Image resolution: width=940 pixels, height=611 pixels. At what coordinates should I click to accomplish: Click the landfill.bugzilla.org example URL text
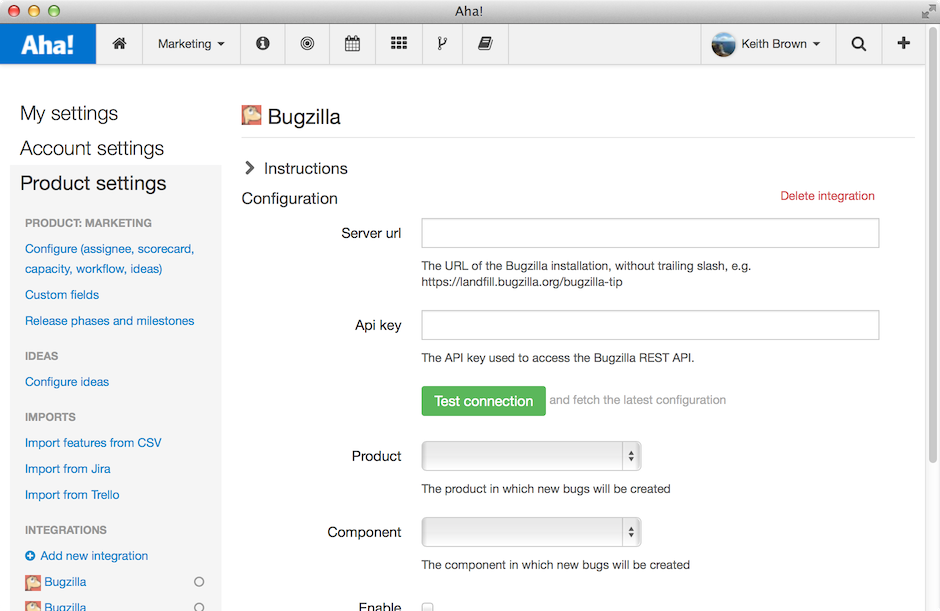coord(522,282)
